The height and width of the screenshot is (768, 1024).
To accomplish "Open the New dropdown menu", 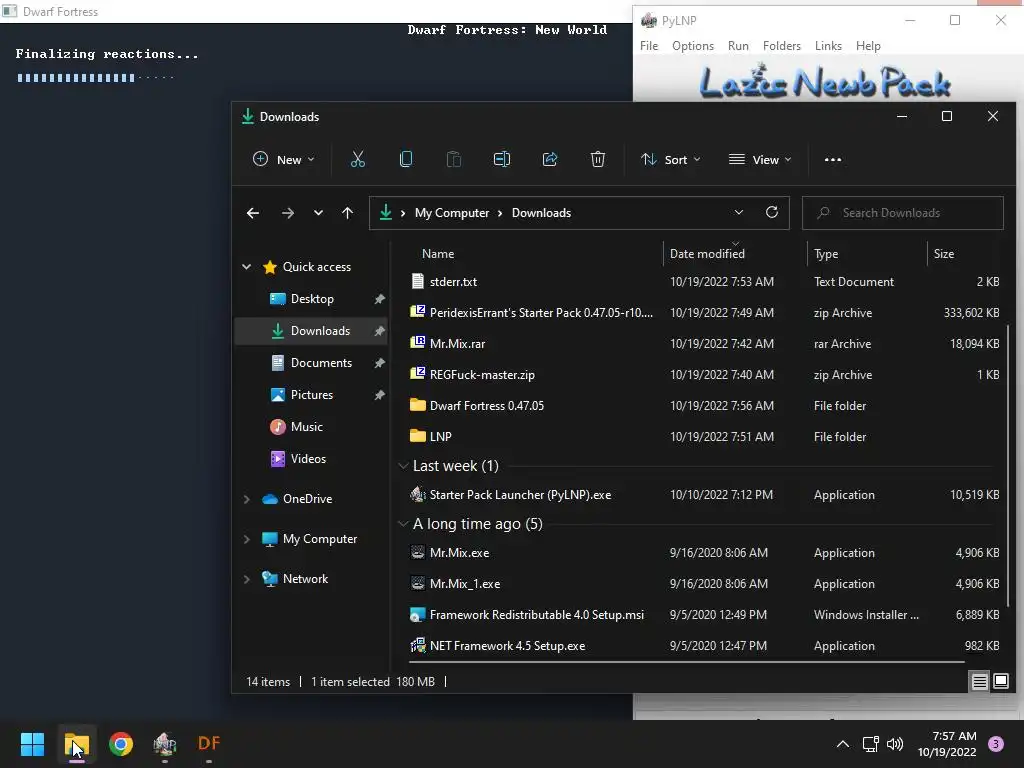I will [x=284, y=159].
